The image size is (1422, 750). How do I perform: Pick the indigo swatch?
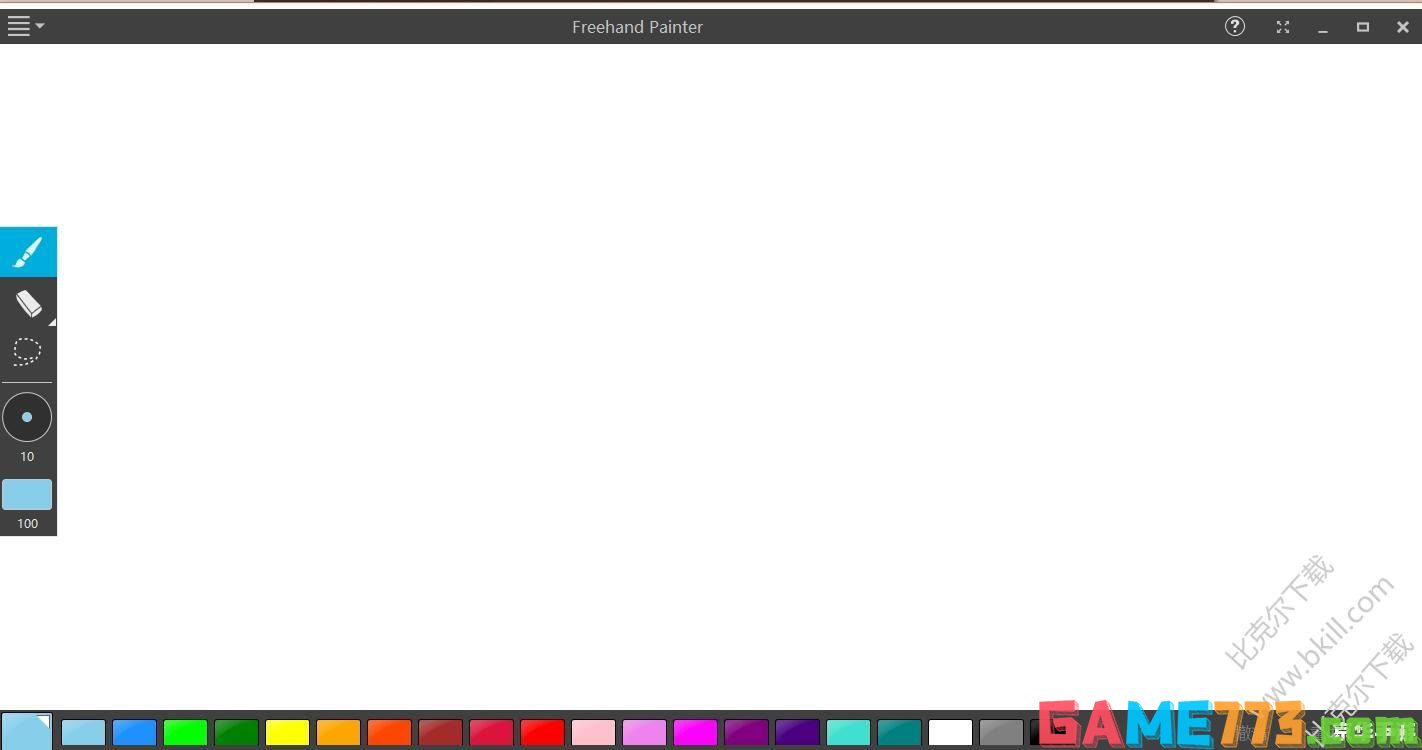[797, 733]
